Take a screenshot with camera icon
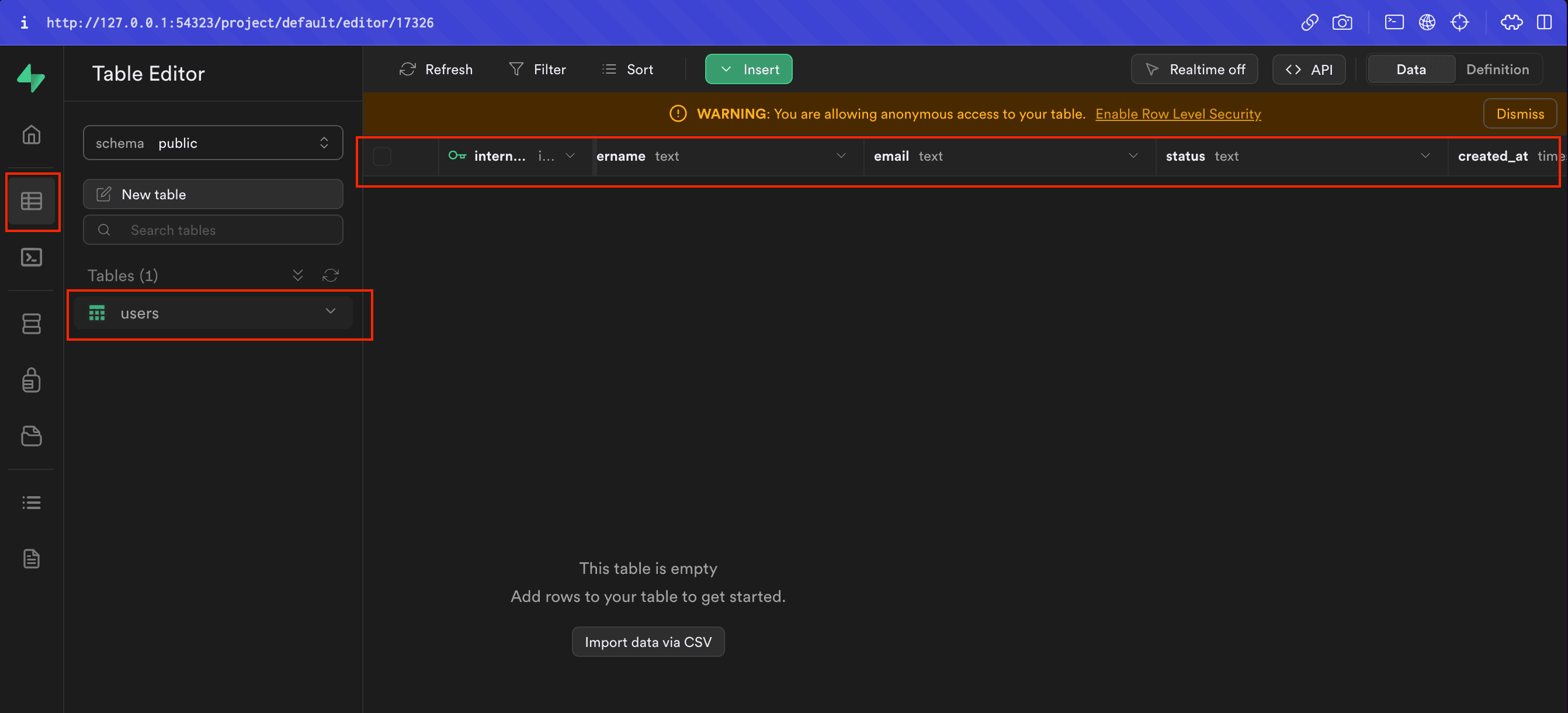This screenshot has width=1568, height=713. [x=1341, y=23]
